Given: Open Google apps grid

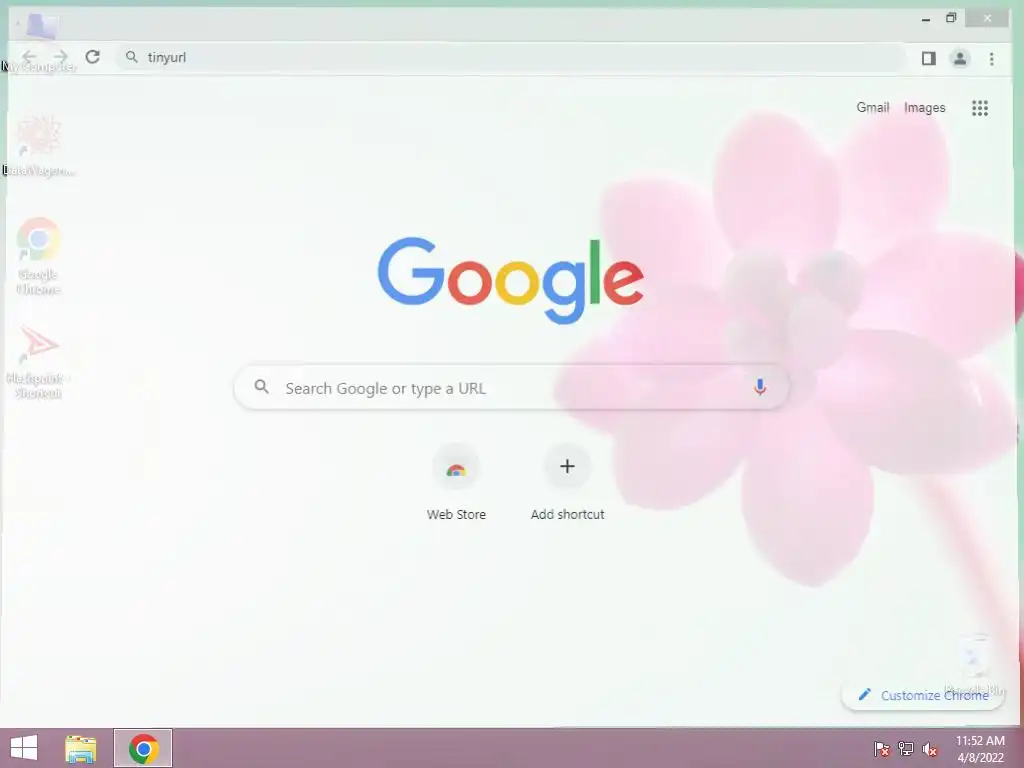Looking at the screenshot, I should (980, 108).
